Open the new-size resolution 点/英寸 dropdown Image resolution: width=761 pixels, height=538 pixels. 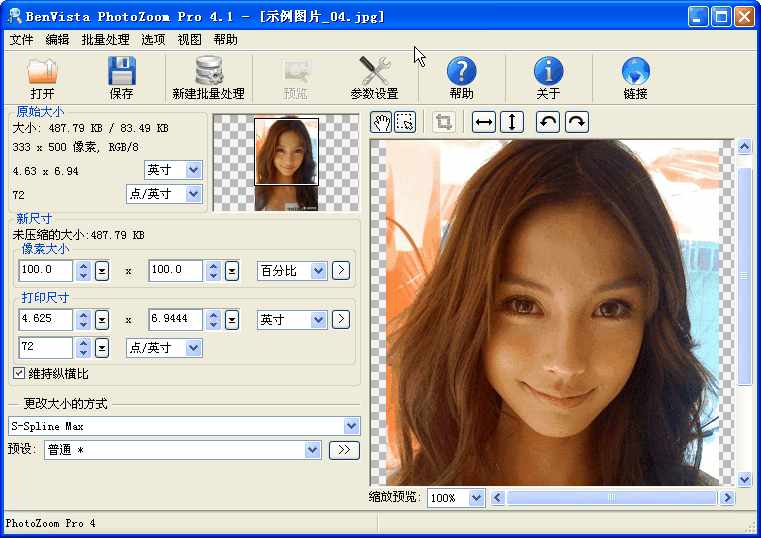tap(164, 348)
